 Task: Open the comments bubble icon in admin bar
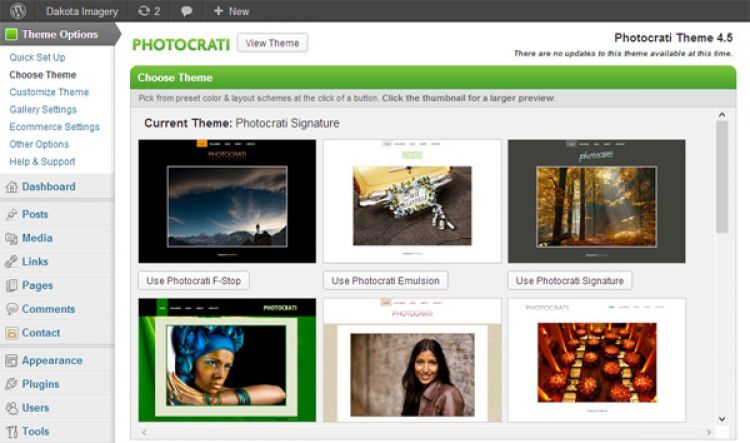point(186,11)
